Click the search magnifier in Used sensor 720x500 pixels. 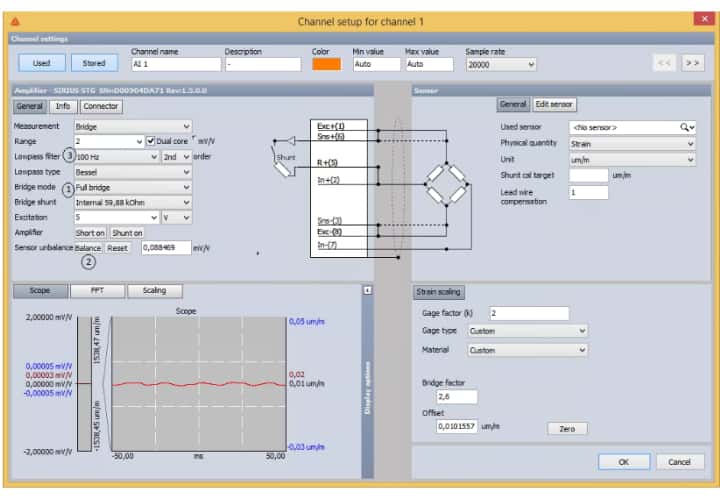687,127
